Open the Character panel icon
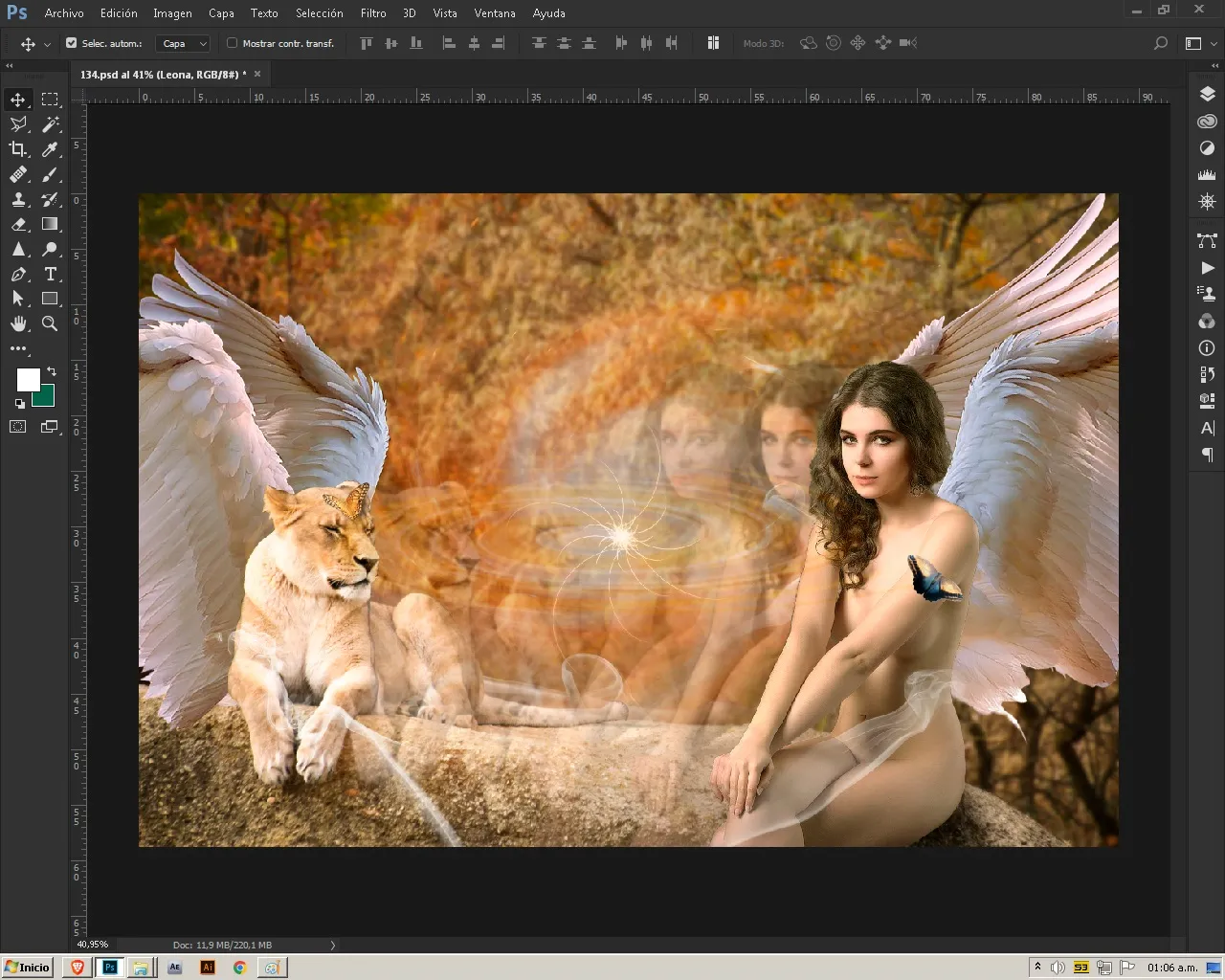Screen dimensions: 1225x980 coord(1207,428)
